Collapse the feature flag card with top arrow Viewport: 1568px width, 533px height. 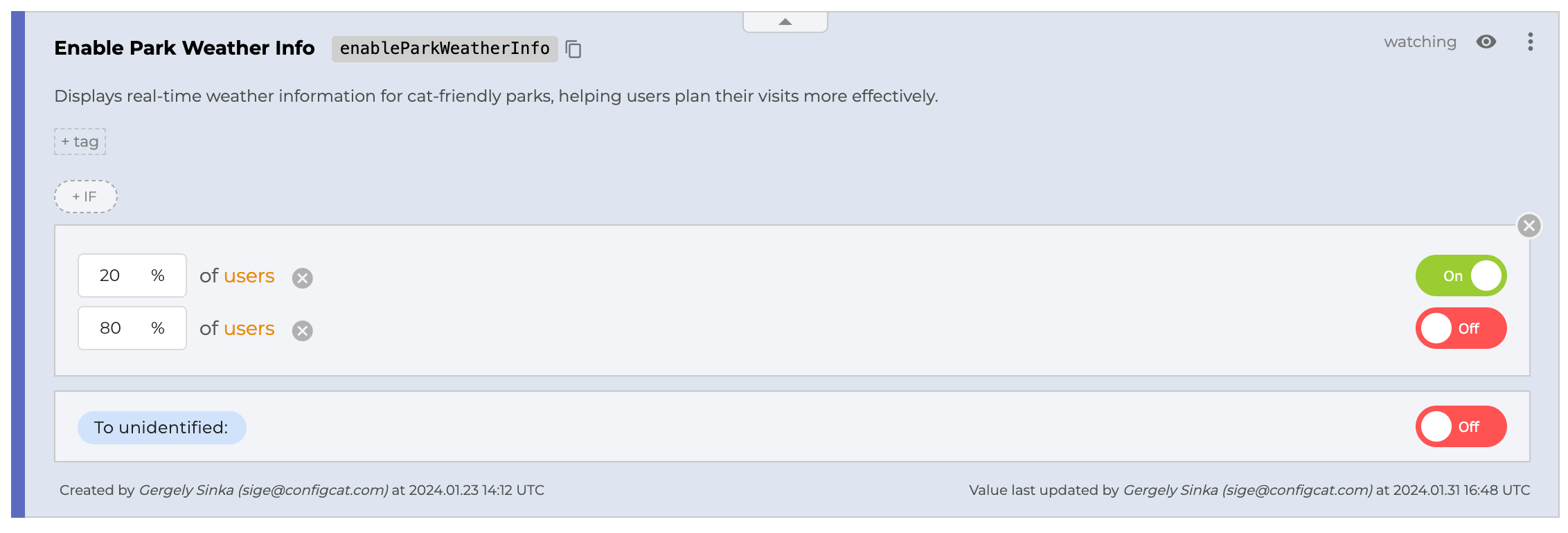coord(785,22)
